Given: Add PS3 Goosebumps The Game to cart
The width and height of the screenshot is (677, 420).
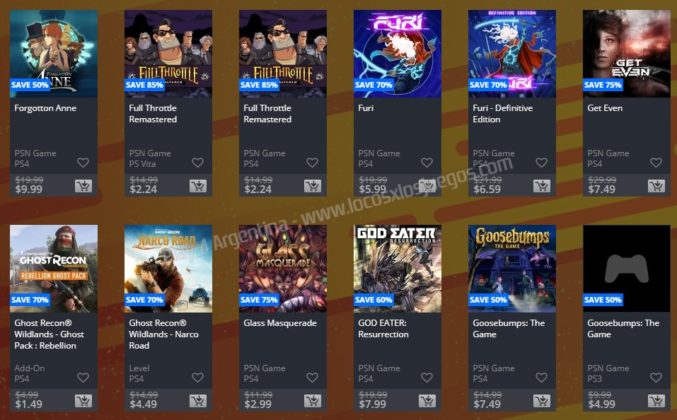Looking at the screenshot, I should coord(656,401).
